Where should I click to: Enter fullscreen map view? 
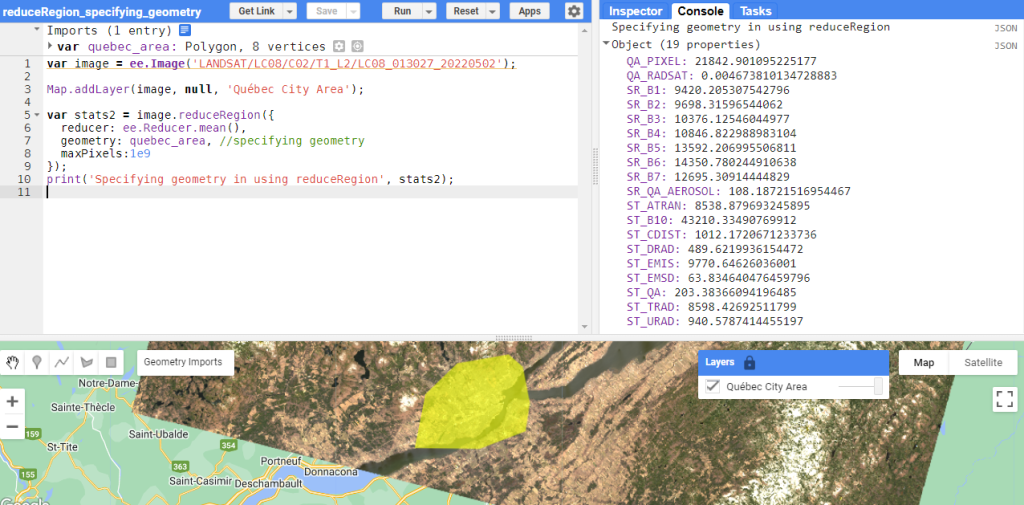[1004, 399]
